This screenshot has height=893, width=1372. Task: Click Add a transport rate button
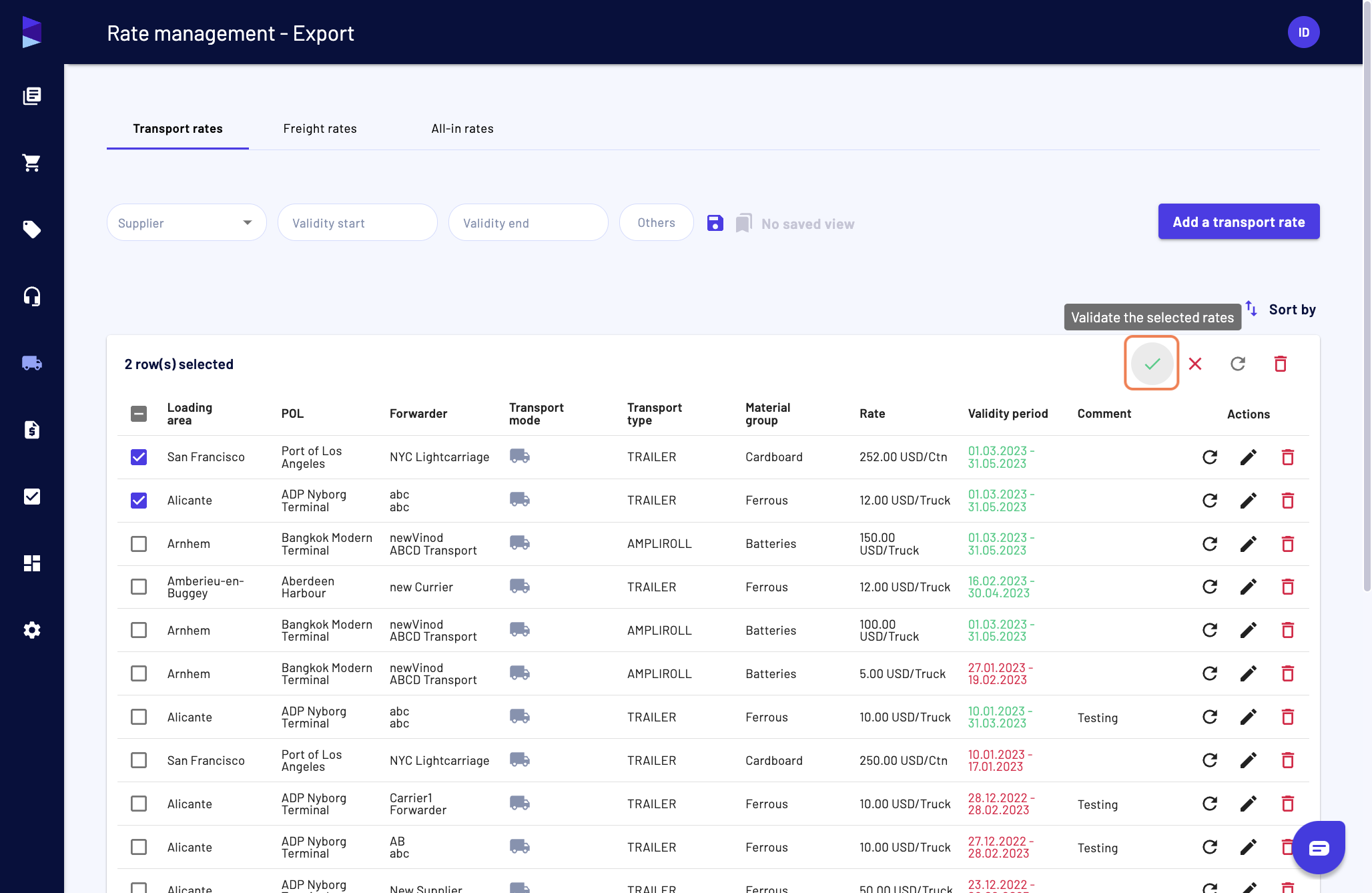(1239, 222)
